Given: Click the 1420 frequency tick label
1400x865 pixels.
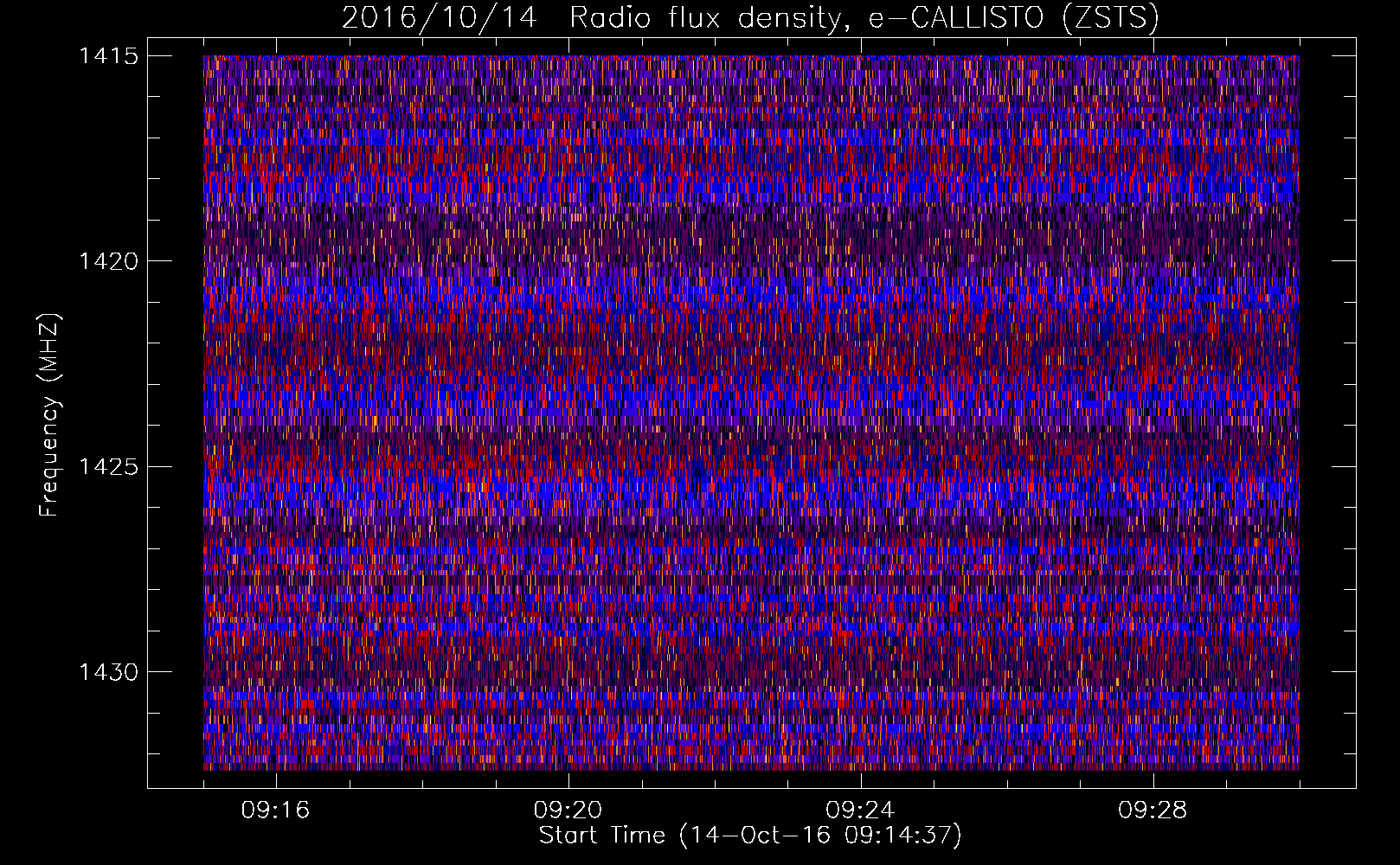Looking at the screenshot, I should 108,261.
